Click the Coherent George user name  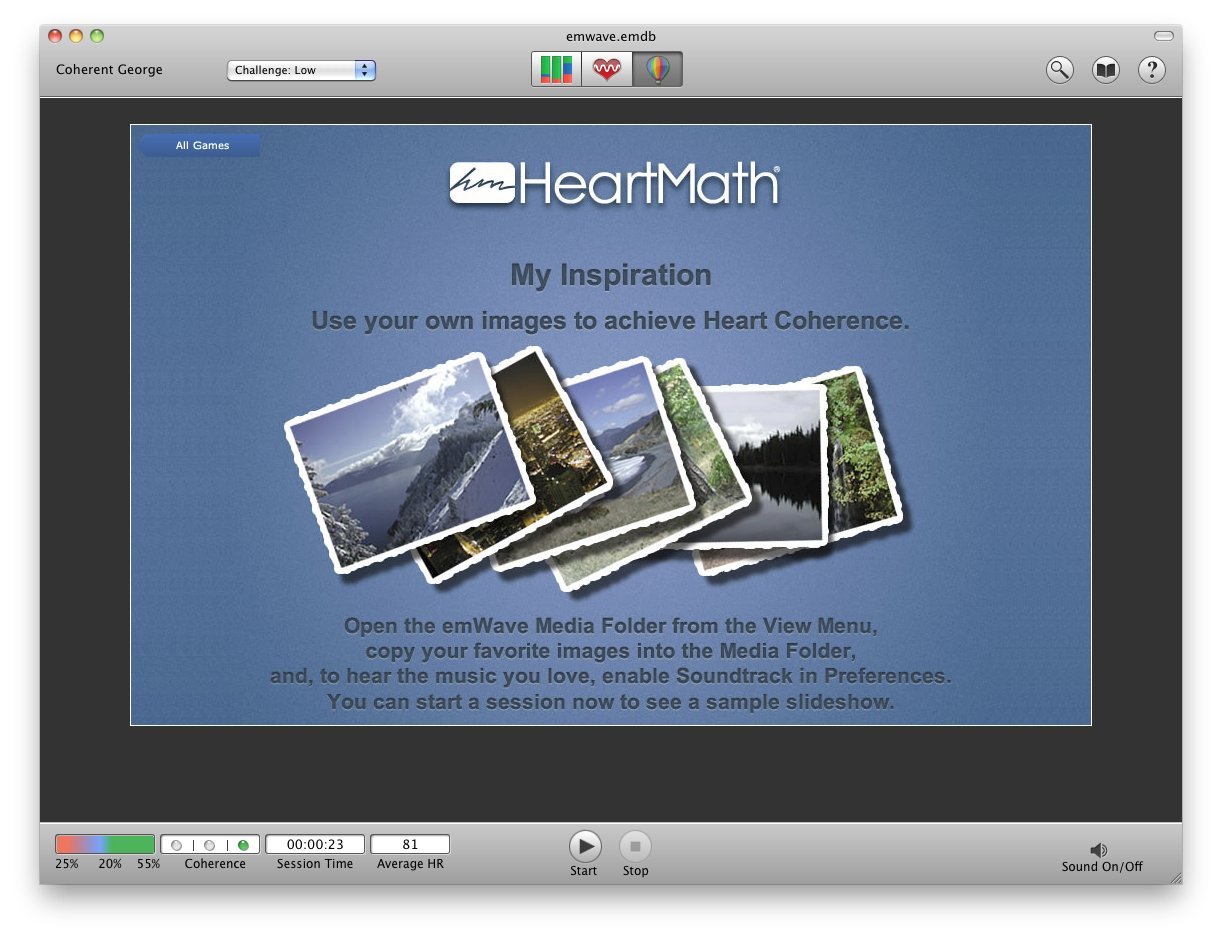pyautogui.click(x=109, y=70)
